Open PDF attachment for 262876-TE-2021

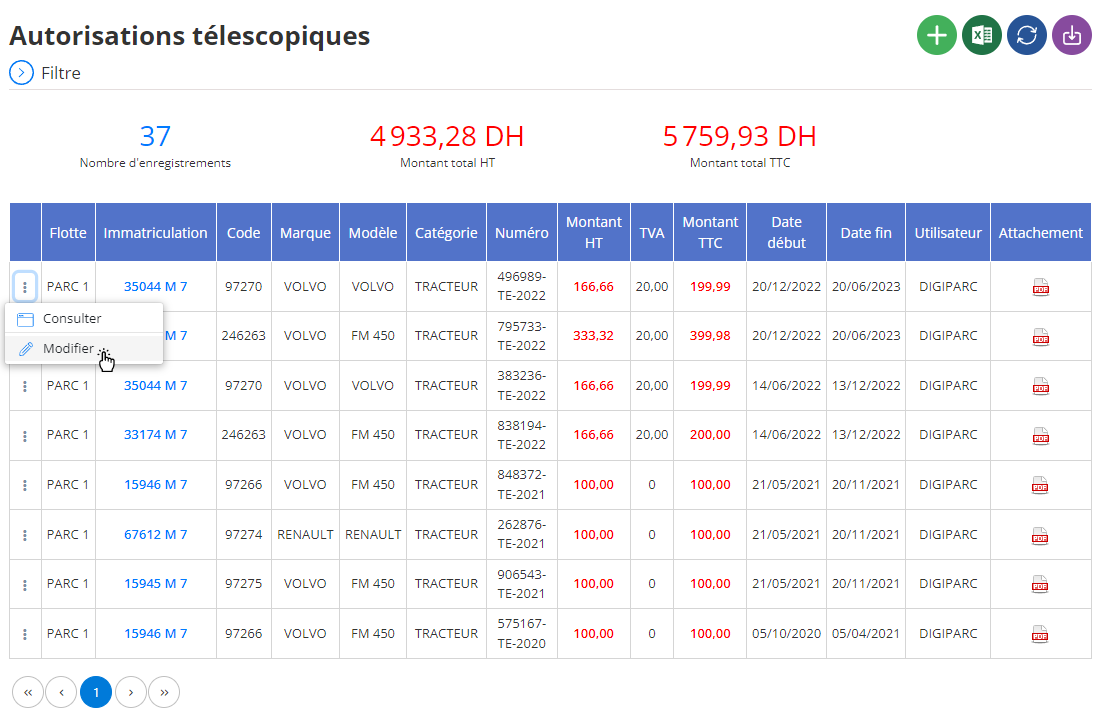1040,536
